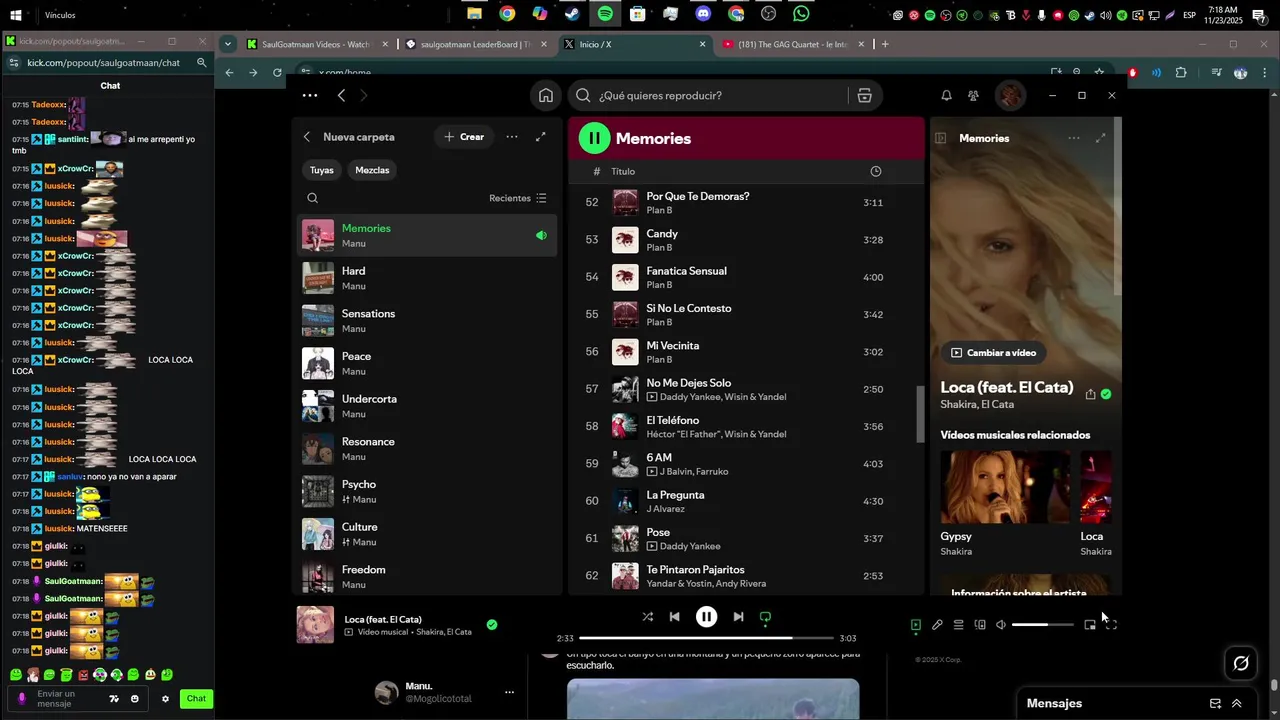Set the Spotify volume slider
The image size is (1280, 720).
tap(1042, 625)
